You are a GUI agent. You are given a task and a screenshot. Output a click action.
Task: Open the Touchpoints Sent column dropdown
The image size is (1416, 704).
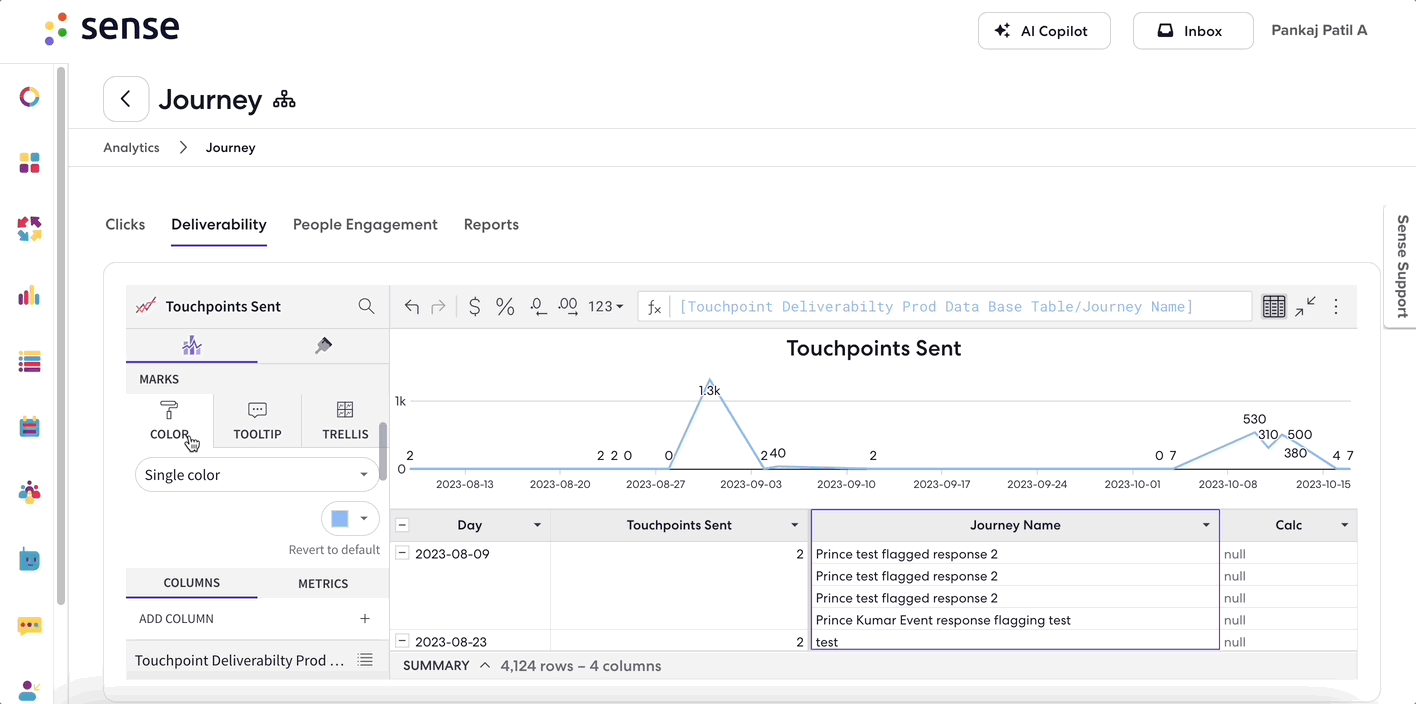[795, 525]
